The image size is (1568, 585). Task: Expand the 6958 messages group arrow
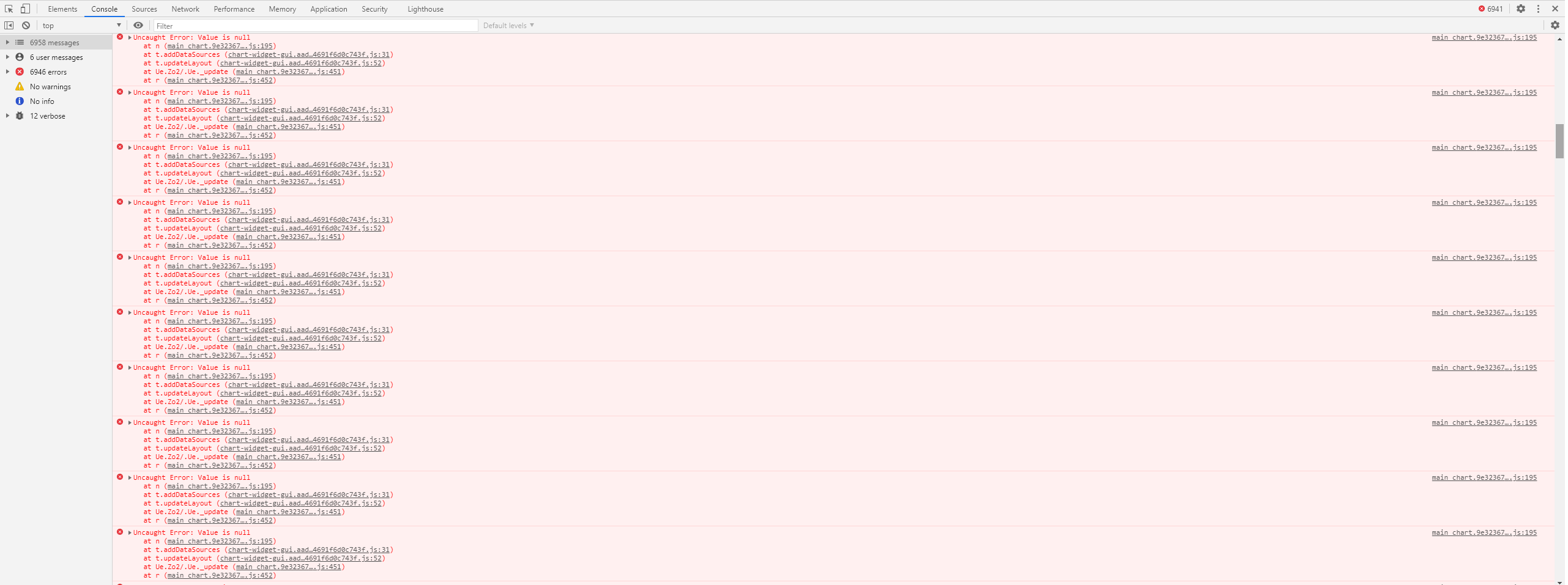(7, 42)
